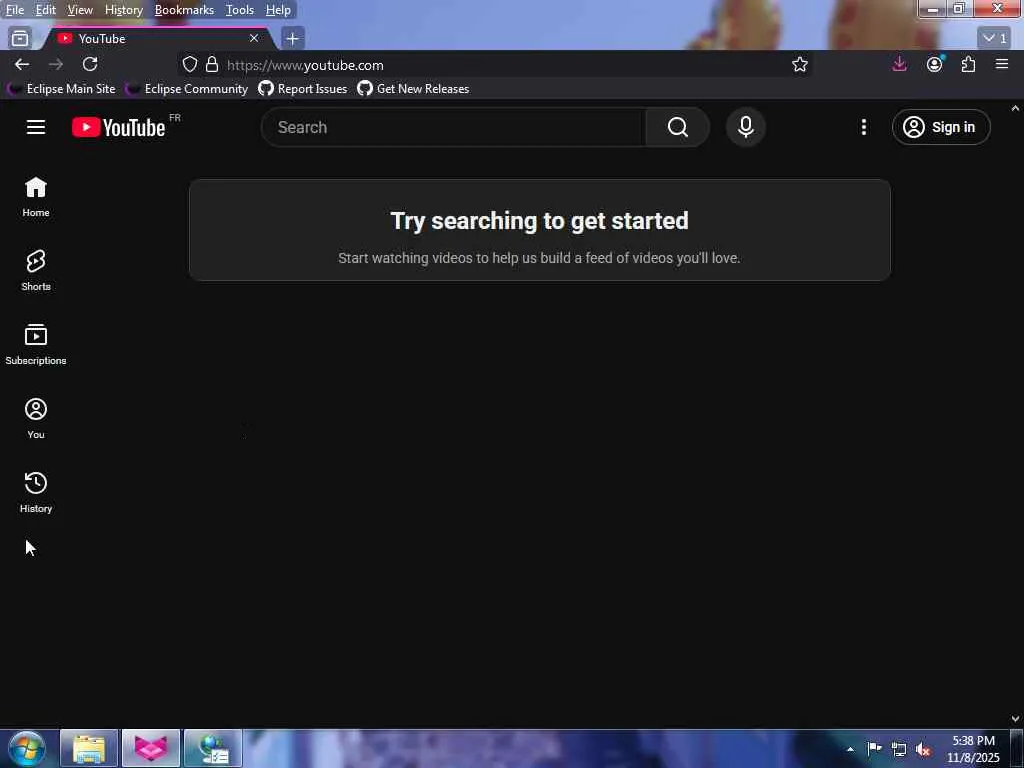Open the Windows Start menu
Image resolution: width=1024 pixels, height=768 pixels.
27,748
